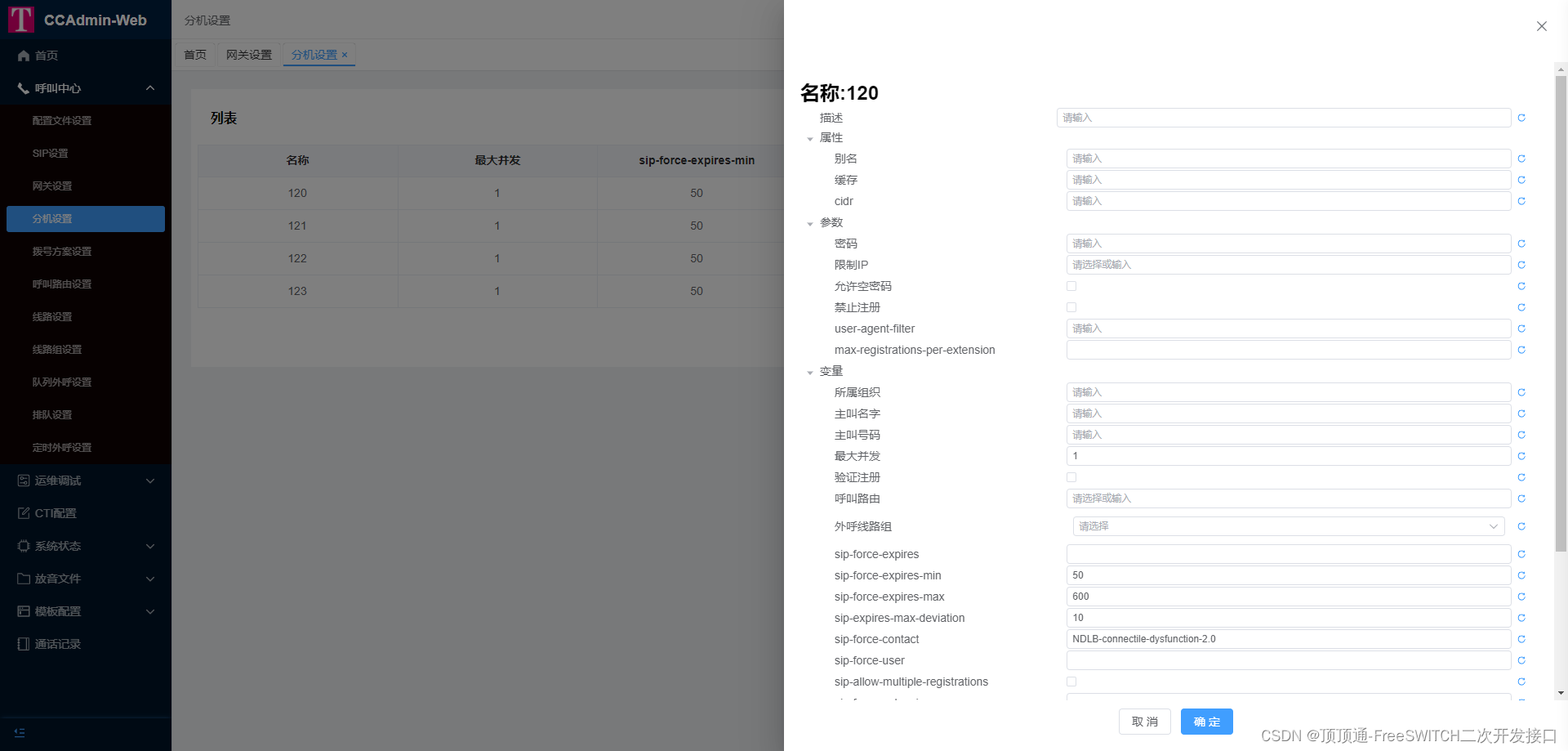Focus the 描述 input field
The height and width of the screenshot is (751, 1568).
click(1283, 118)
